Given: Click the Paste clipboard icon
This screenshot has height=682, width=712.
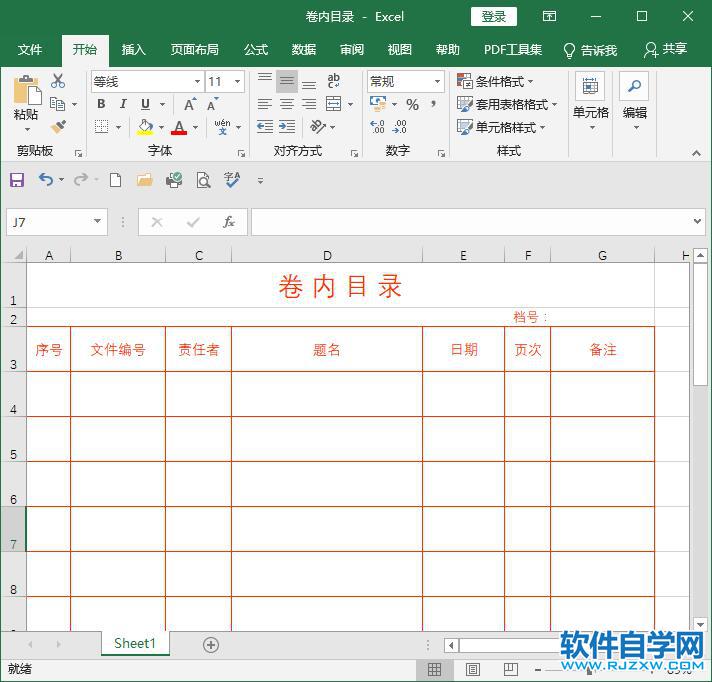Looking at the screenshot, I should click(27, 91).
